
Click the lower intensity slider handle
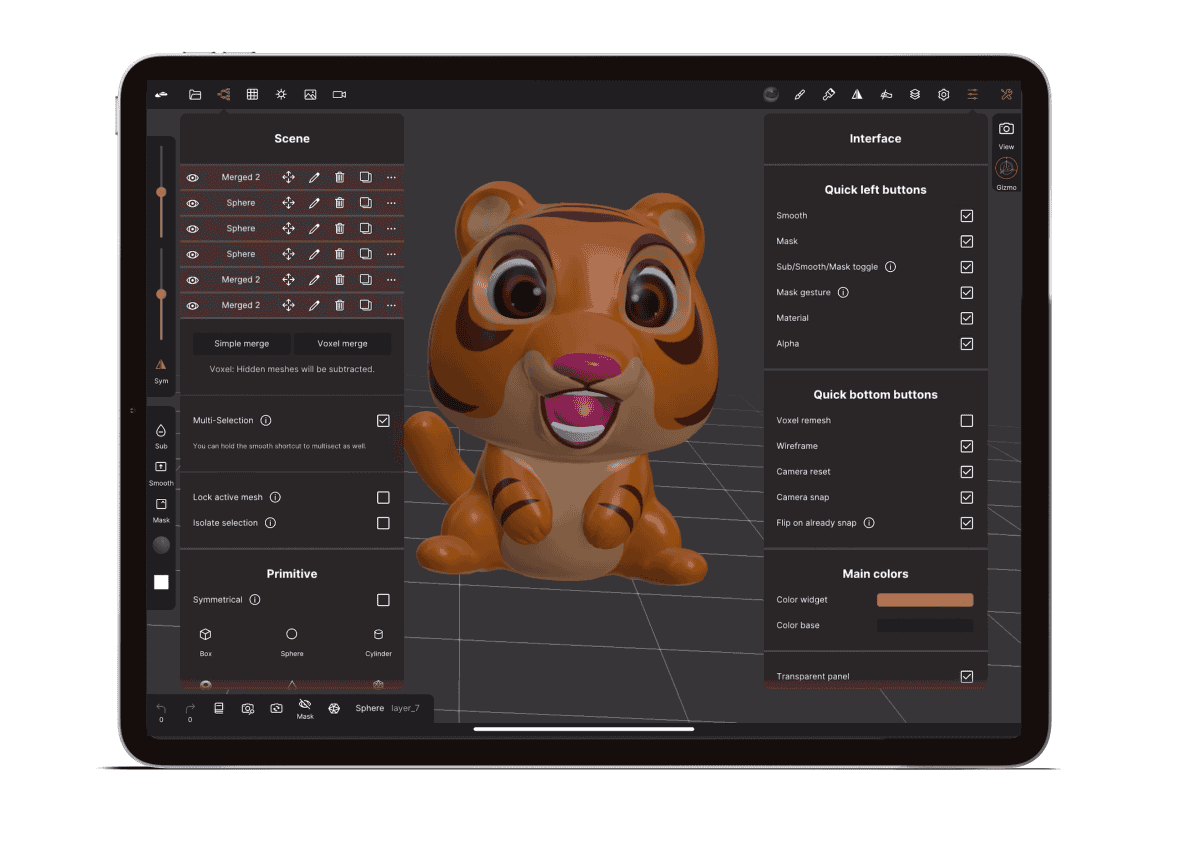click(161, 294)
